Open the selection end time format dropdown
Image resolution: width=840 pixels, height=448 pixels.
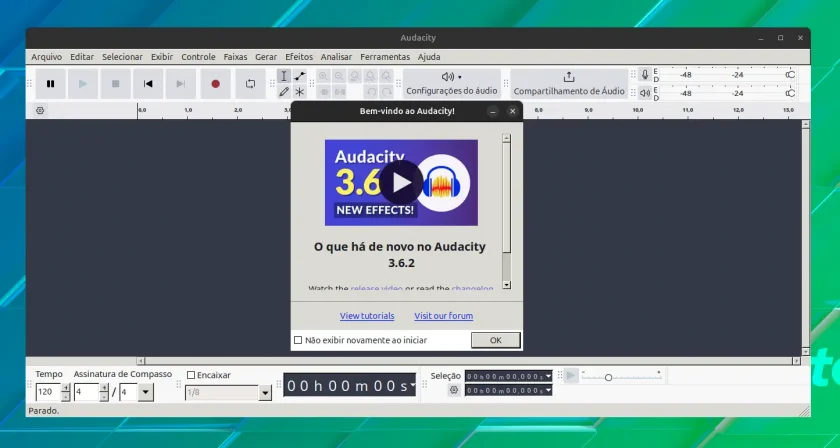point(548,391)
